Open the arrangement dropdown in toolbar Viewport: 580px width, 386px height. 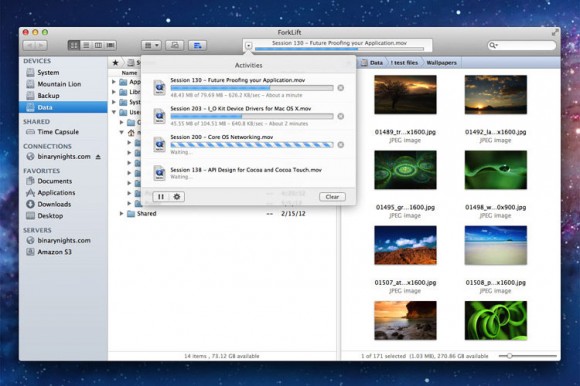pos(151,45)
